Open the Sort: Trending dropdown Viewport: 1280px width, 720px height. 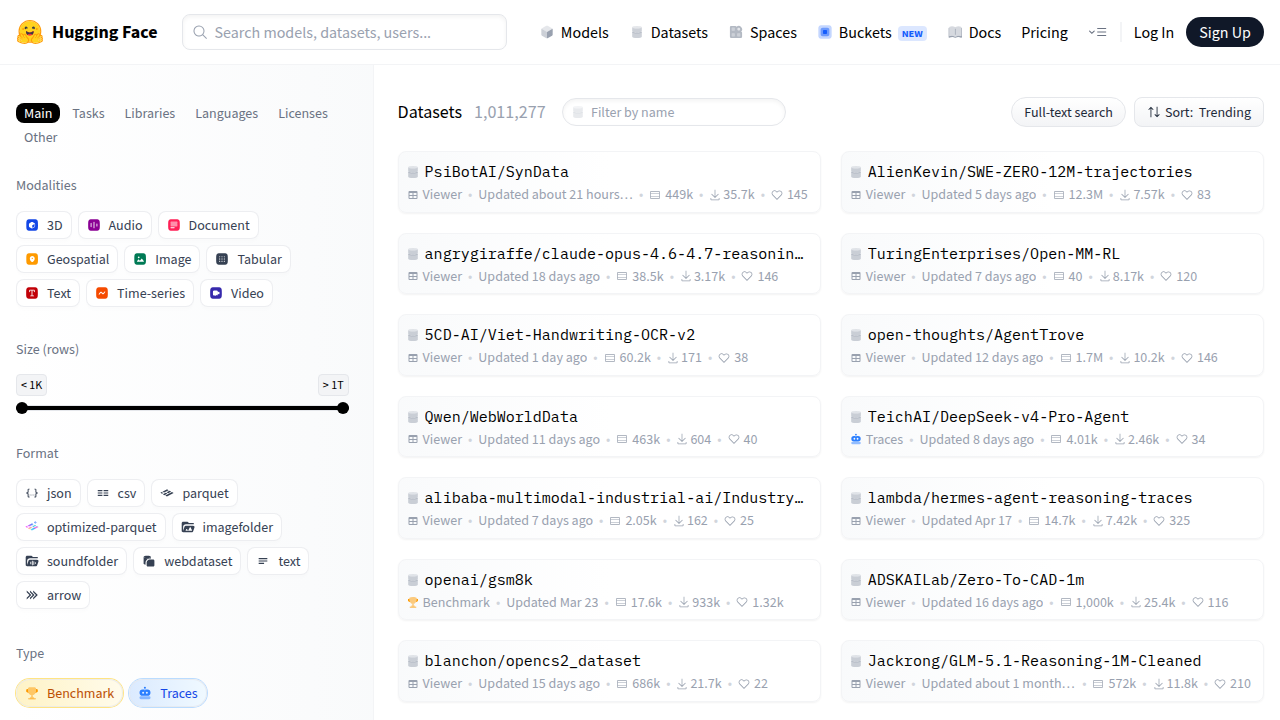(x=1199, y=112)
